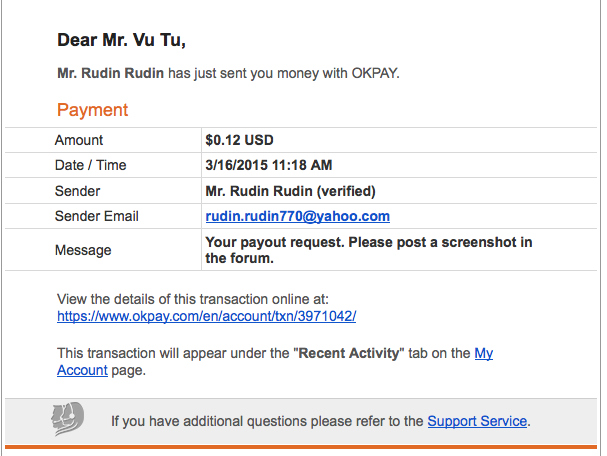Click the payout request message text
607x456 pixels.
tap(368, 250)
